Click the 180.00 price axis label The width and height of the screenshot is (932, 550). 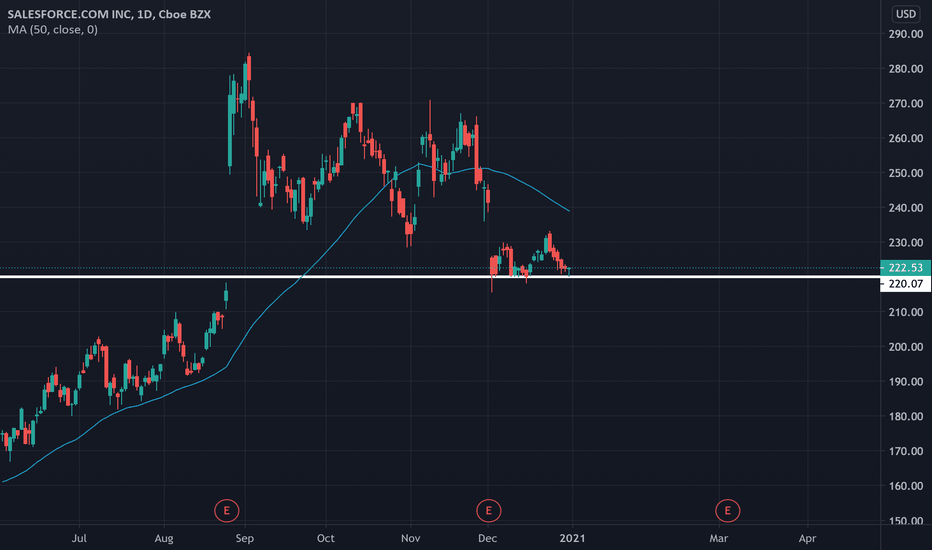point(906,416)
